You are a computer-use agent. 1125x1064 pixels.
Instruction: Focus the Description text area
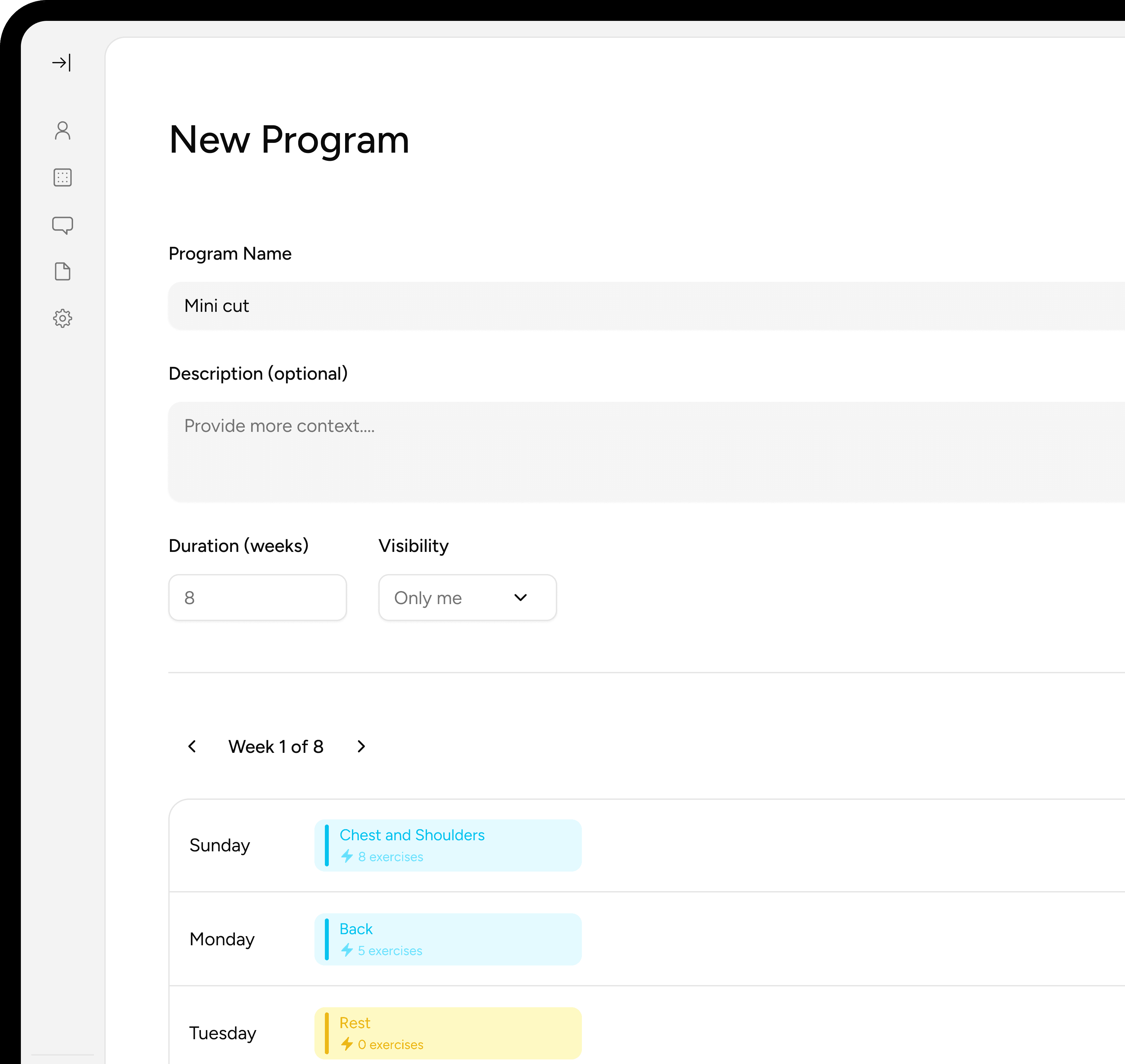click(624, 452)
